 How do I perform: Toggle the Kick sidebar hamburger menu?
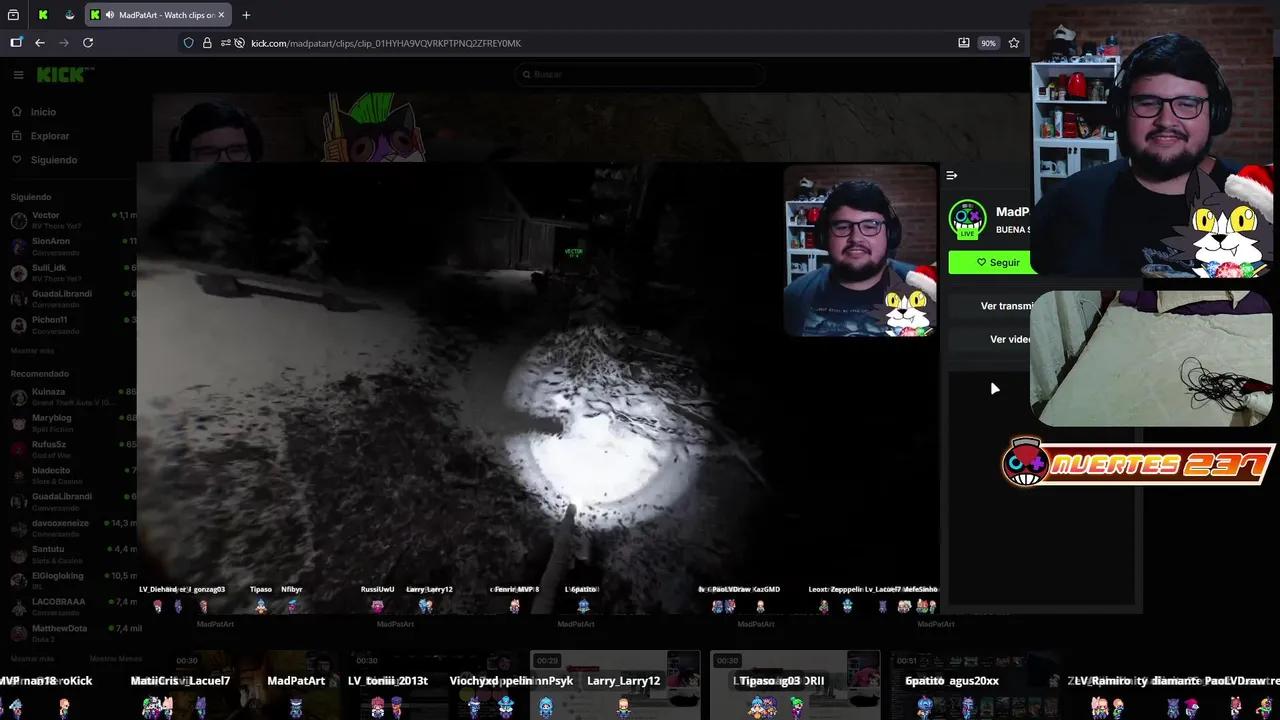(x=18, y=75)
